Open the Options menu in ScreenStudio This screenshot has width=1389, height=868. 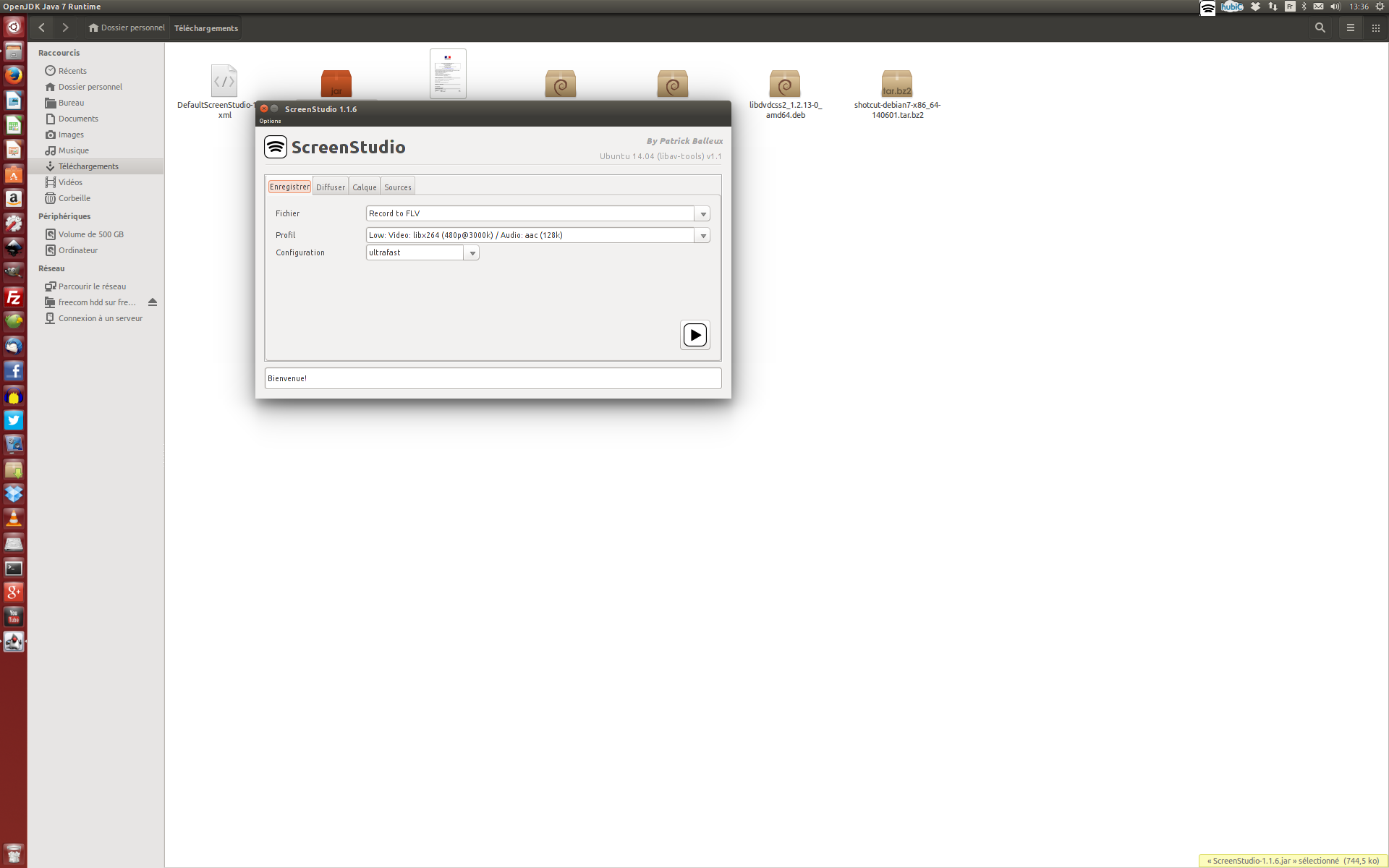pos(270,121)
